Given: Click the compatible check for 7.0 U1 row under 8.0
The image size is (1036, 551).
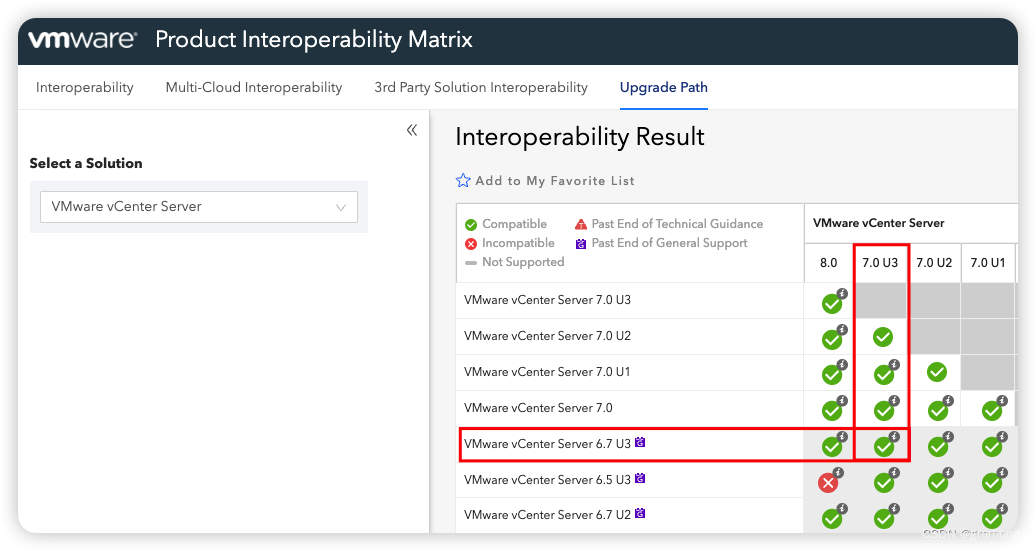Looking at the screenshot, I should 831,375.
